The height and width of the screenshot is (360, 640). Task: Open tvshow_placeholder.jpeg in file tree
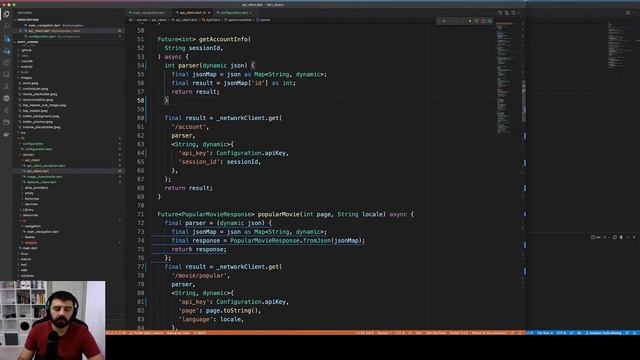[42, 127]
